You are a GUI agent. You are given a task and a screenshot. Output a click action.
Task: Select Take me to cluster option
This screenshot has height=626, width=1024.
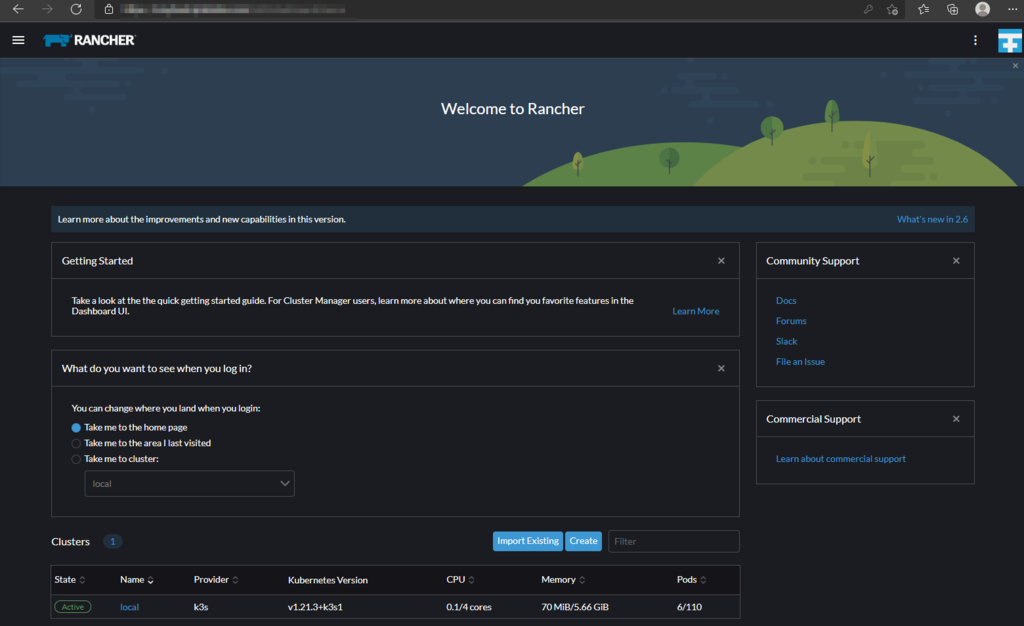pos(76,459)
